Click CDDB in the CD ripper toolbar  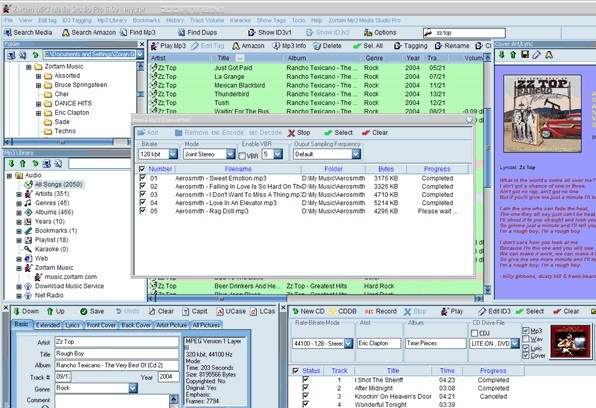(x=343, y=311)
